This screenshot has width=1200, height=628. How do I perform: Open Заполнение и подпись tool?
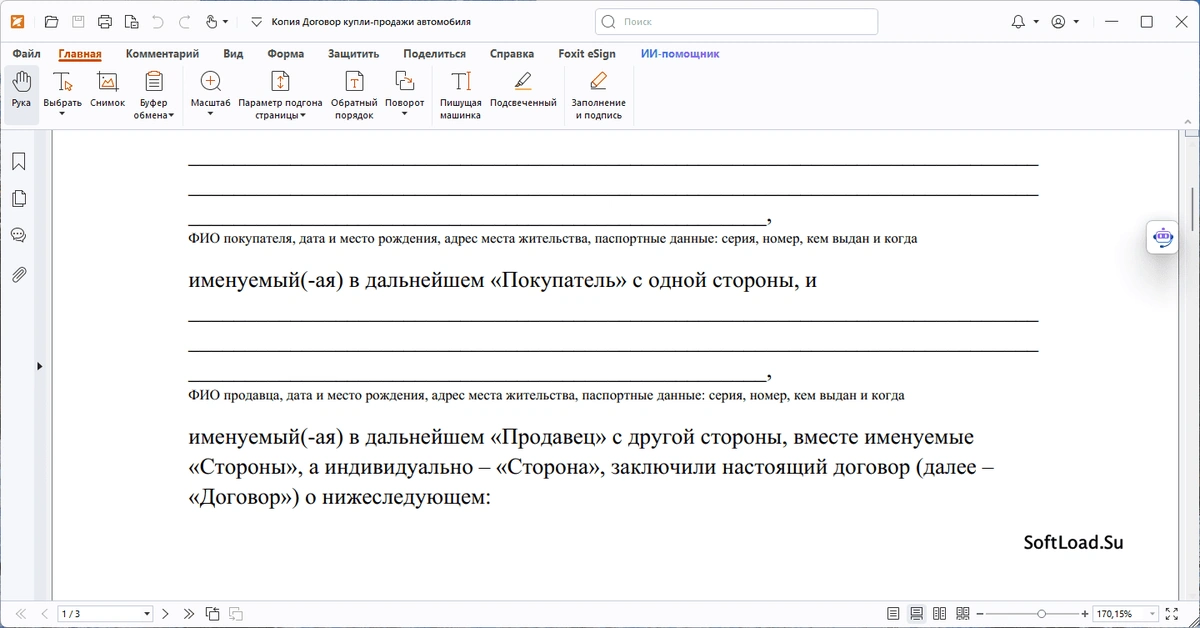[598, 95]
